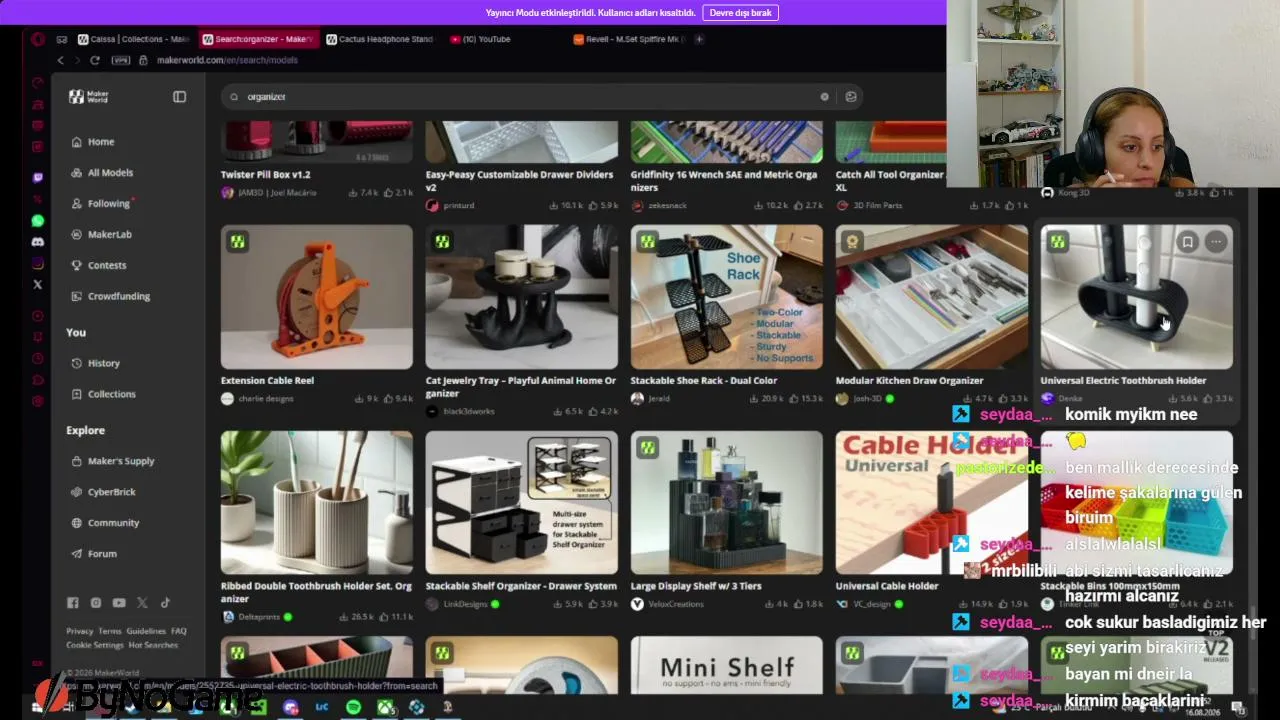Open the Extension Cable Reel thumbnail
Screen dimensions: 1280x720
point(317,297)
